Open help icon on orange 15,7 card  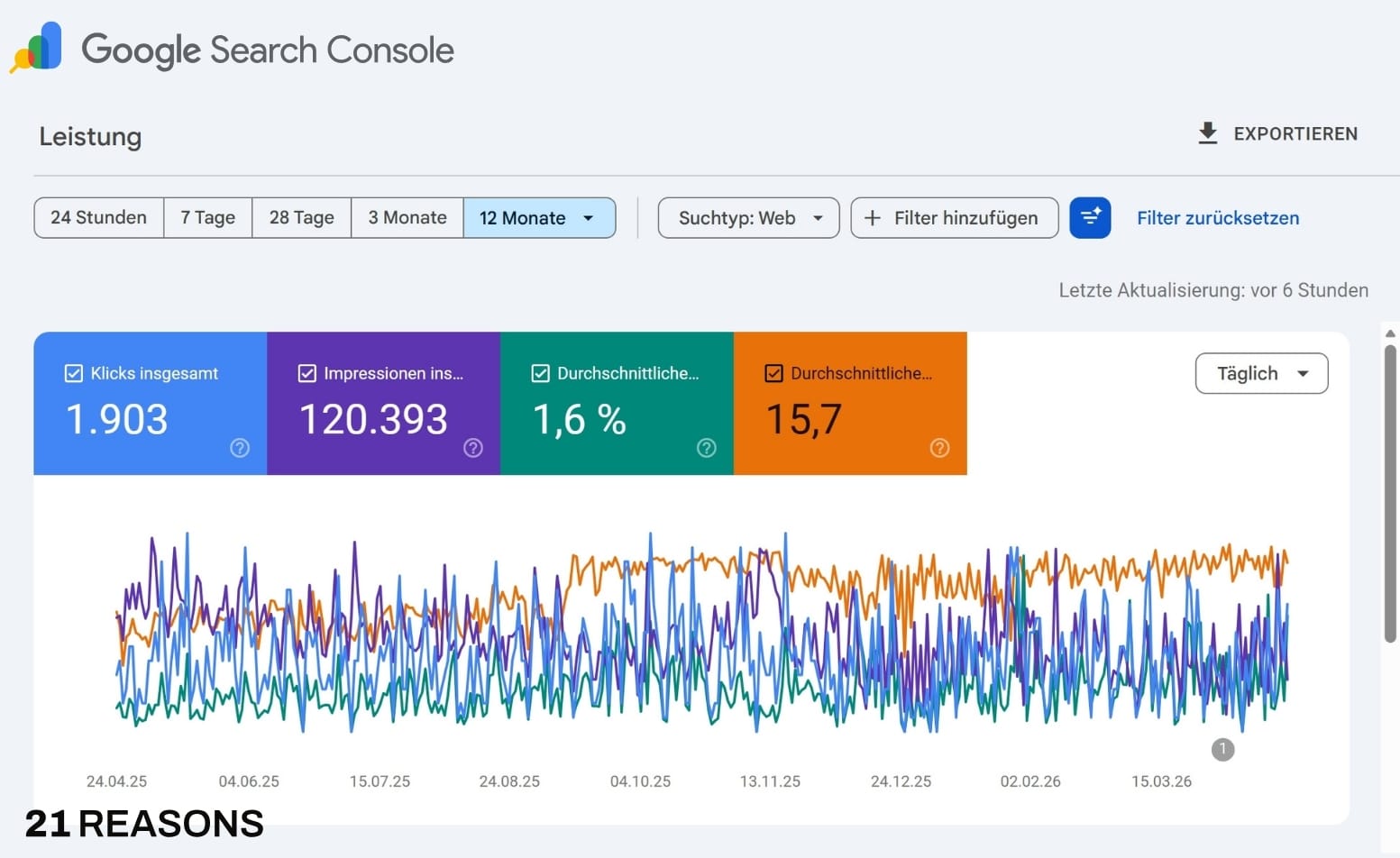coord(939,448)
